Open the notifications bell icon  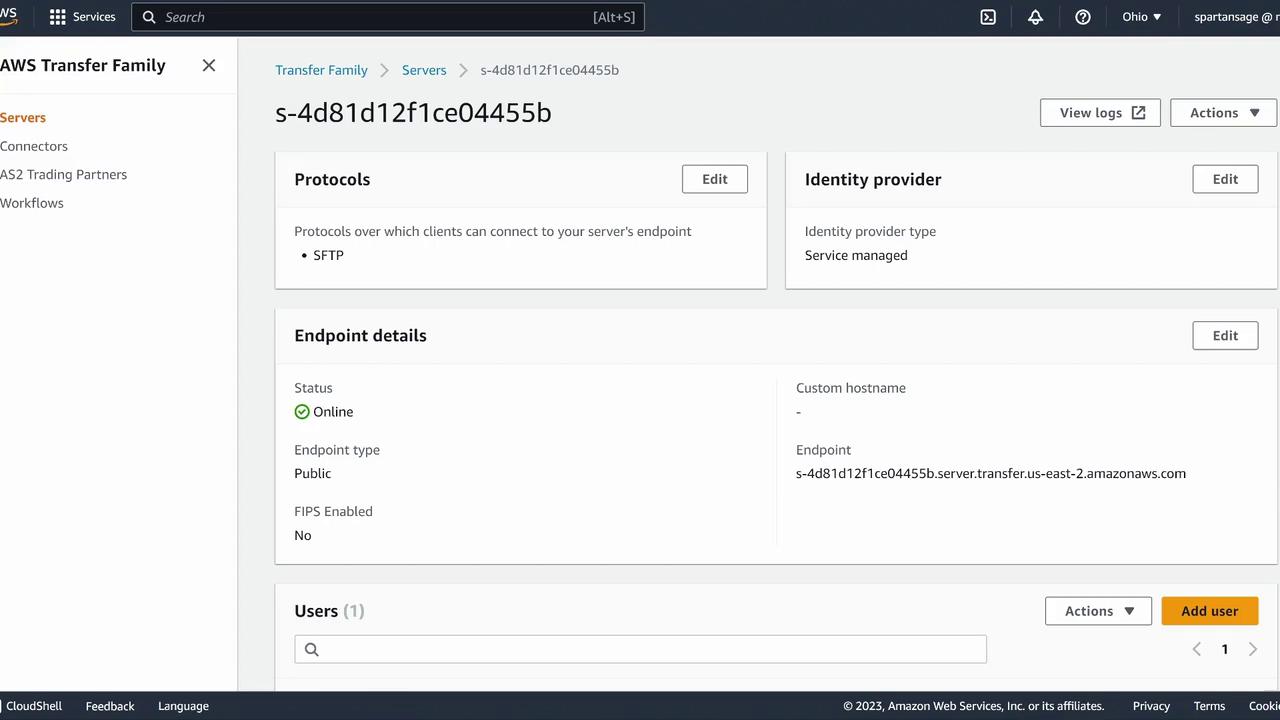[1035, 17]
